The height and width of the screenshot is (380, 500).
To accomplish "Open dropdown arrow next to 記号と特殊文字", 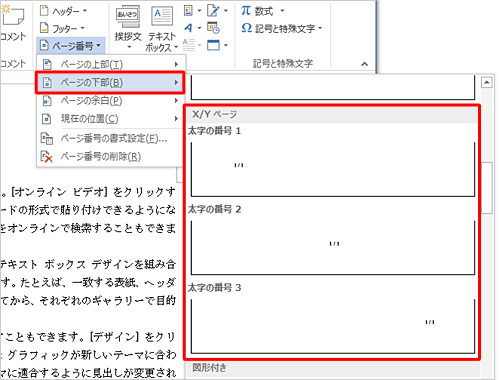I will (x=320, y=28).
